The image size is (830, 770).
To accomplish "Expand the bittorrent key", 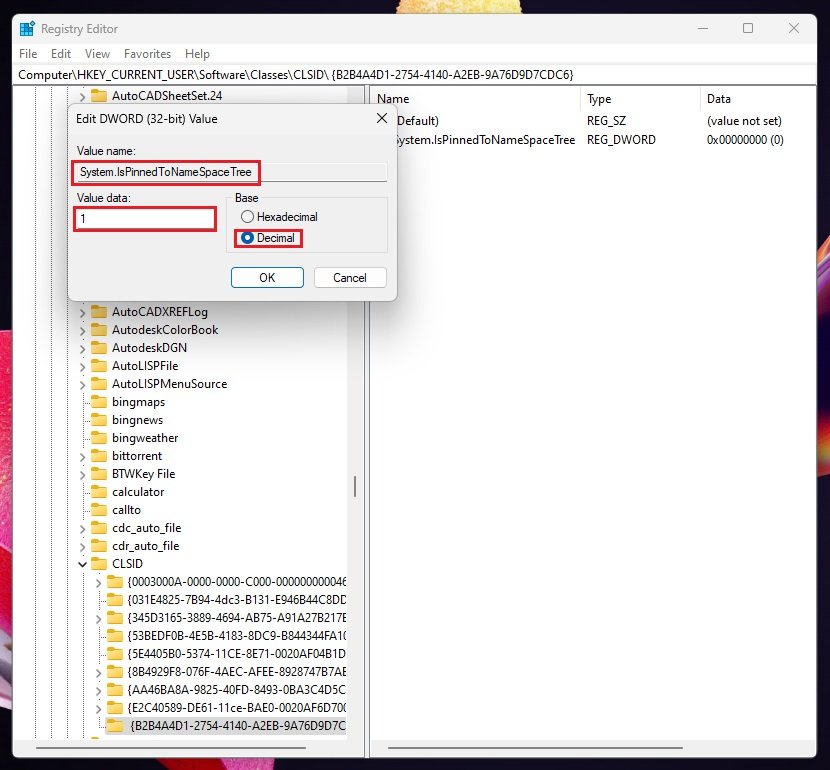I will pyautogui.click(x=82, y=456).
